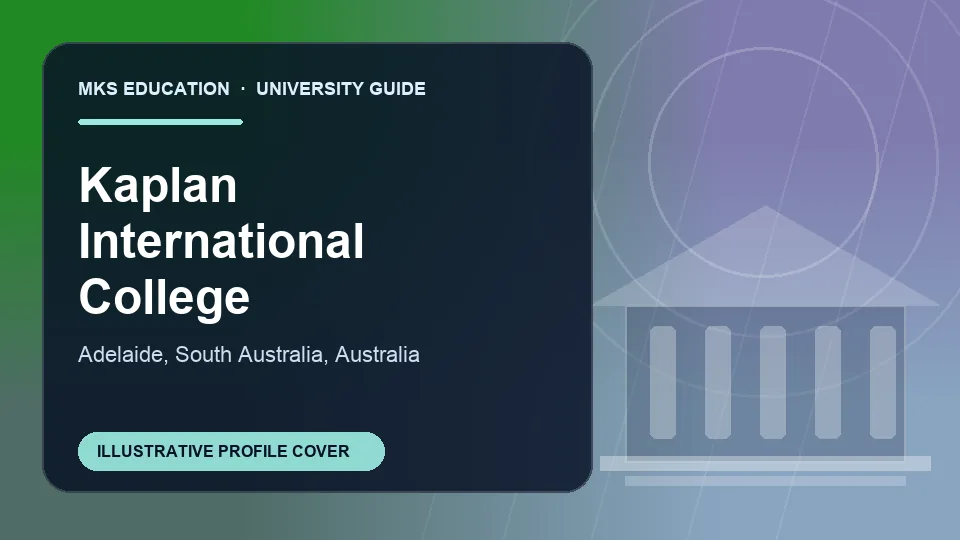Click the 'UNIVERSITY GUIDE' header text
This screenshot has width=960, height=540.
click(x=341, y=89)
